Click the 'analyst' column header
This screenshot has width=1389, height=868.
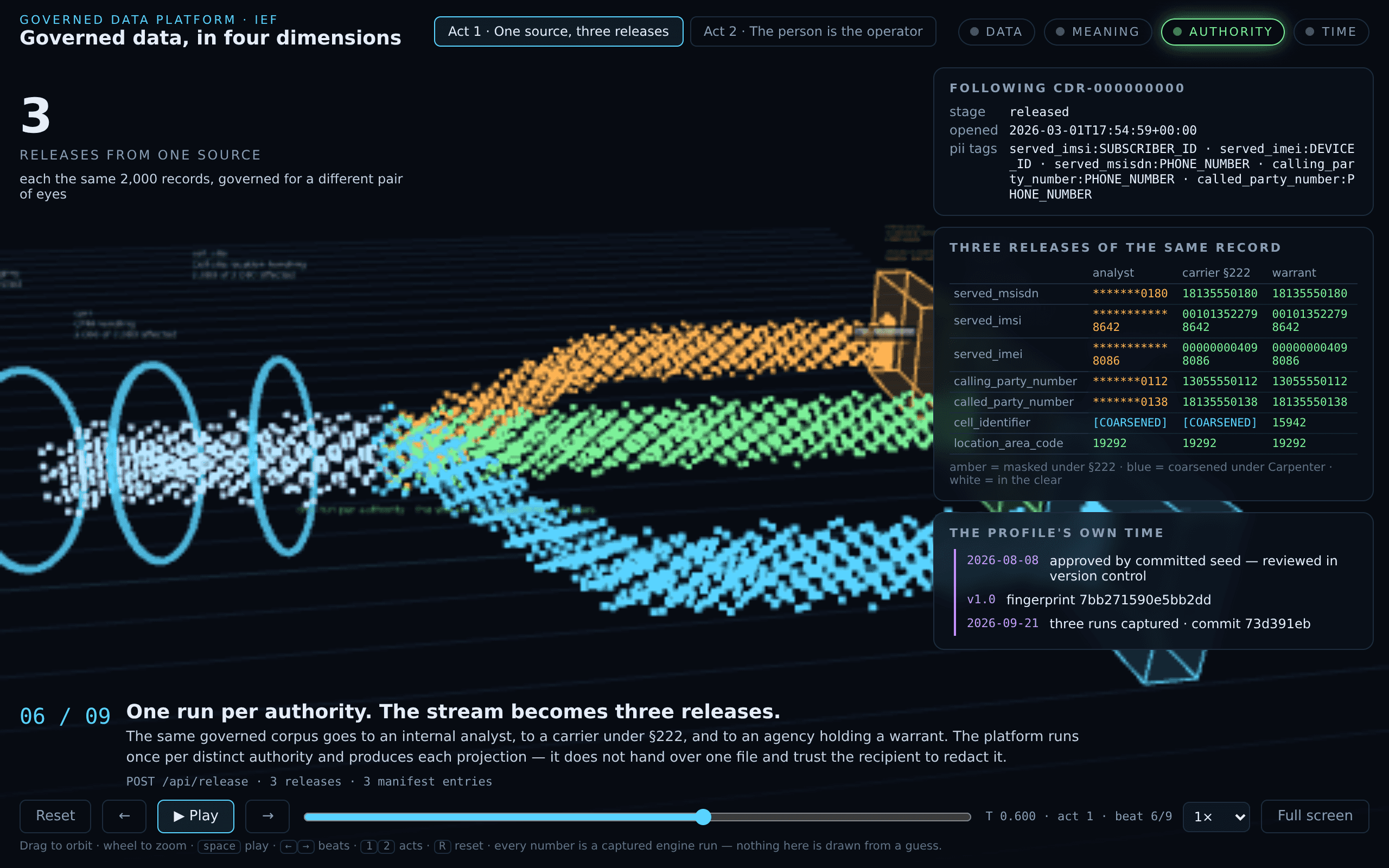[1113, 273]
